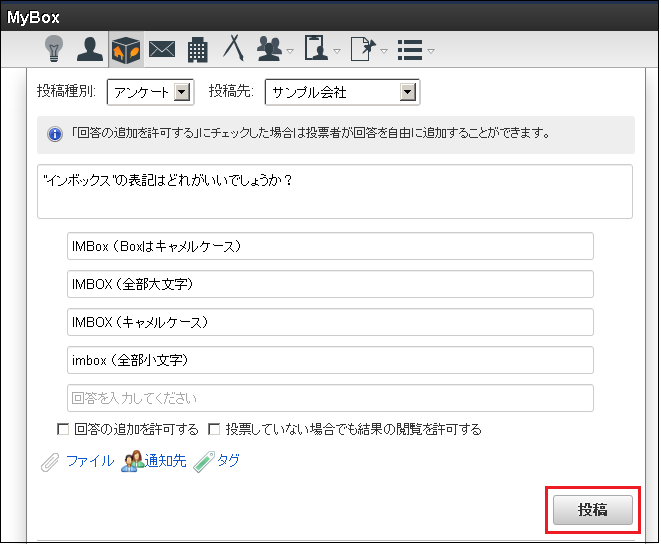Click the clipboard person icon

click(x=317, y=48)
